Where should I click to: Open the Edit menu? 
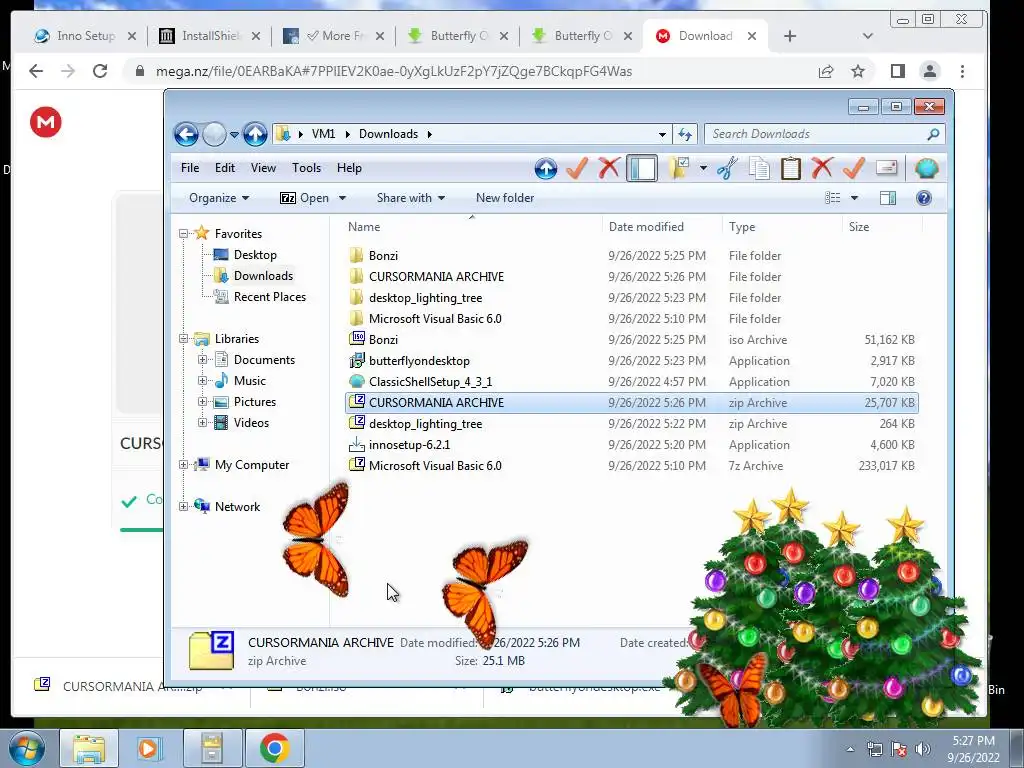[225, 168]
